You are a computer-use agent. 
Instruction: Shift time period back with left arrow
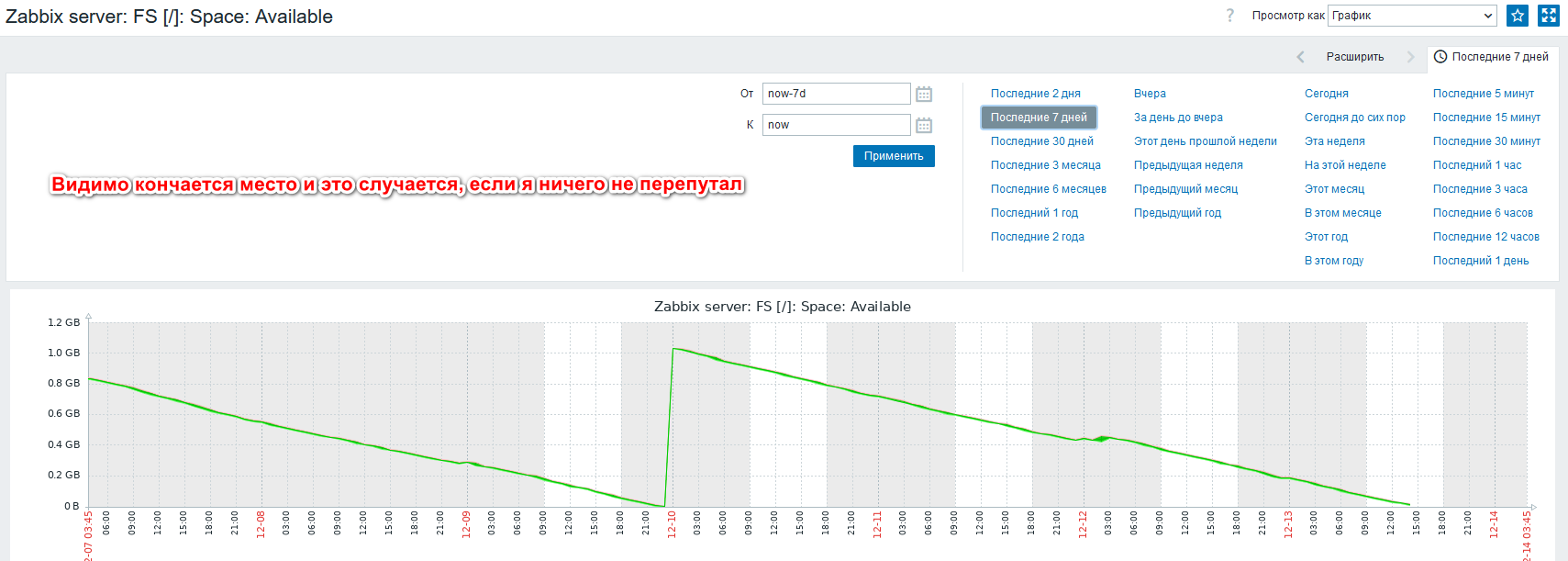pyautogui.click(x=1300, y=57)
